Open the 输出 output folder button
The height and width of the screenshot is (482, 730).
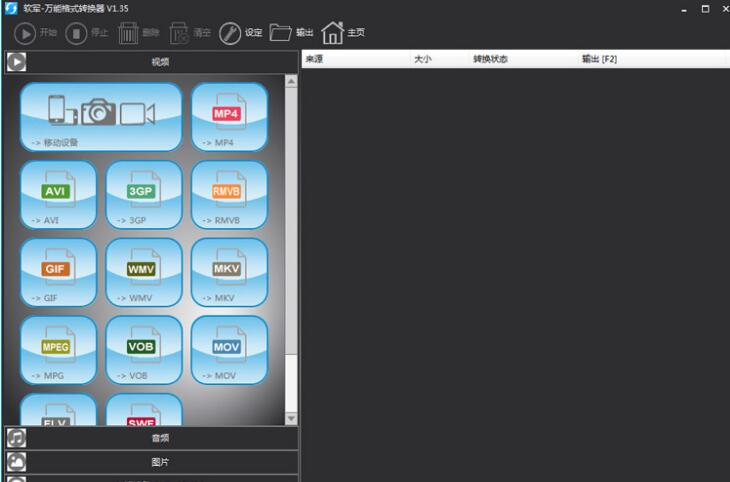[x=291, y=33]
